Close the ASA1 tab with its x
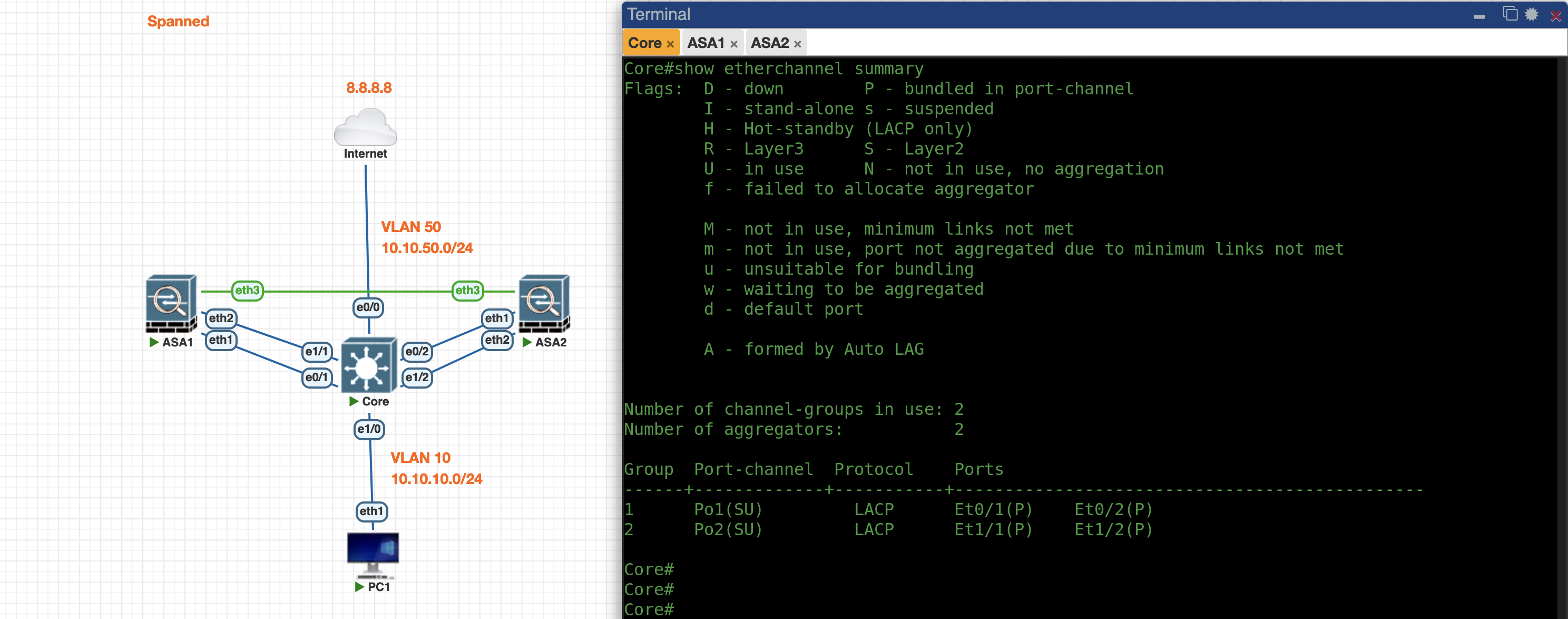 733,44
